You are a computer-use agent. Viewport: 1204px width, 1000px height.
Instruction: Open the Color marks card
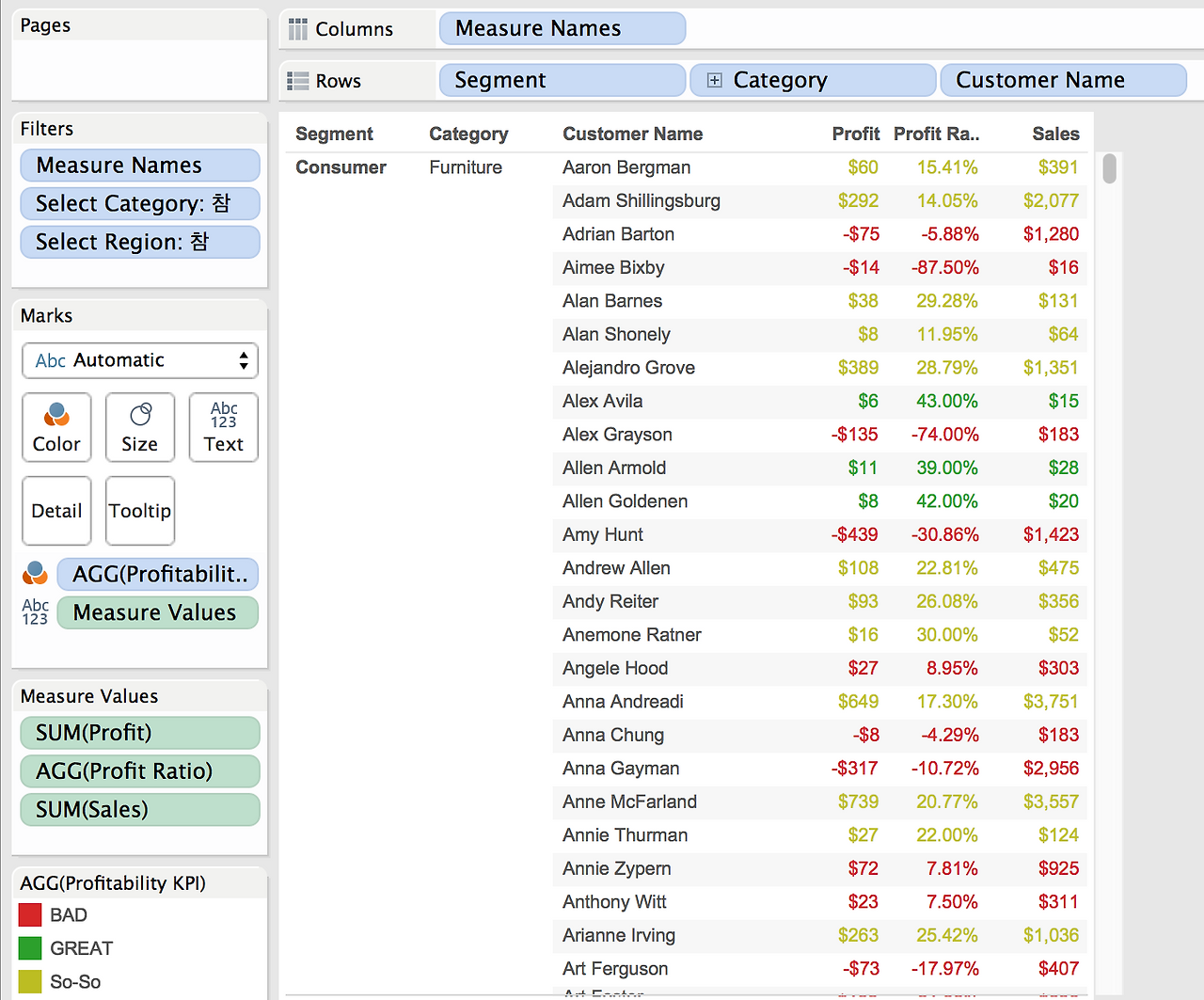click(56, 427)
